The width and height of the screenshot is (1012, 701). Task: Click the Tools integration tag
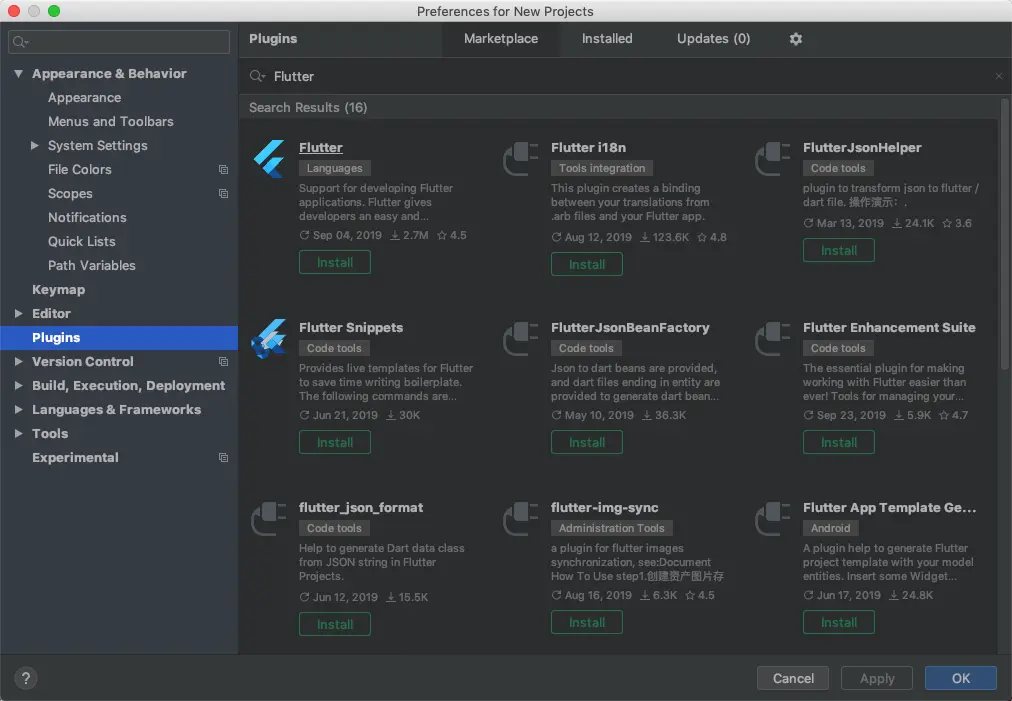(x=602, y=168)
